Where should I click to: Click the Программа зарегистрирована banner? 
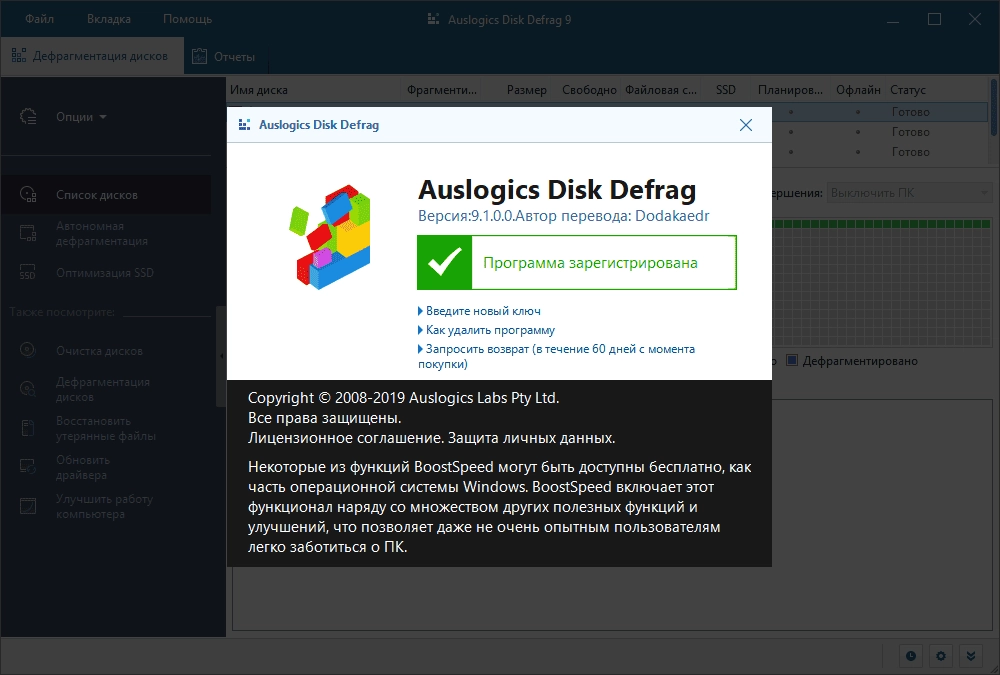click(x=577, y=263)
